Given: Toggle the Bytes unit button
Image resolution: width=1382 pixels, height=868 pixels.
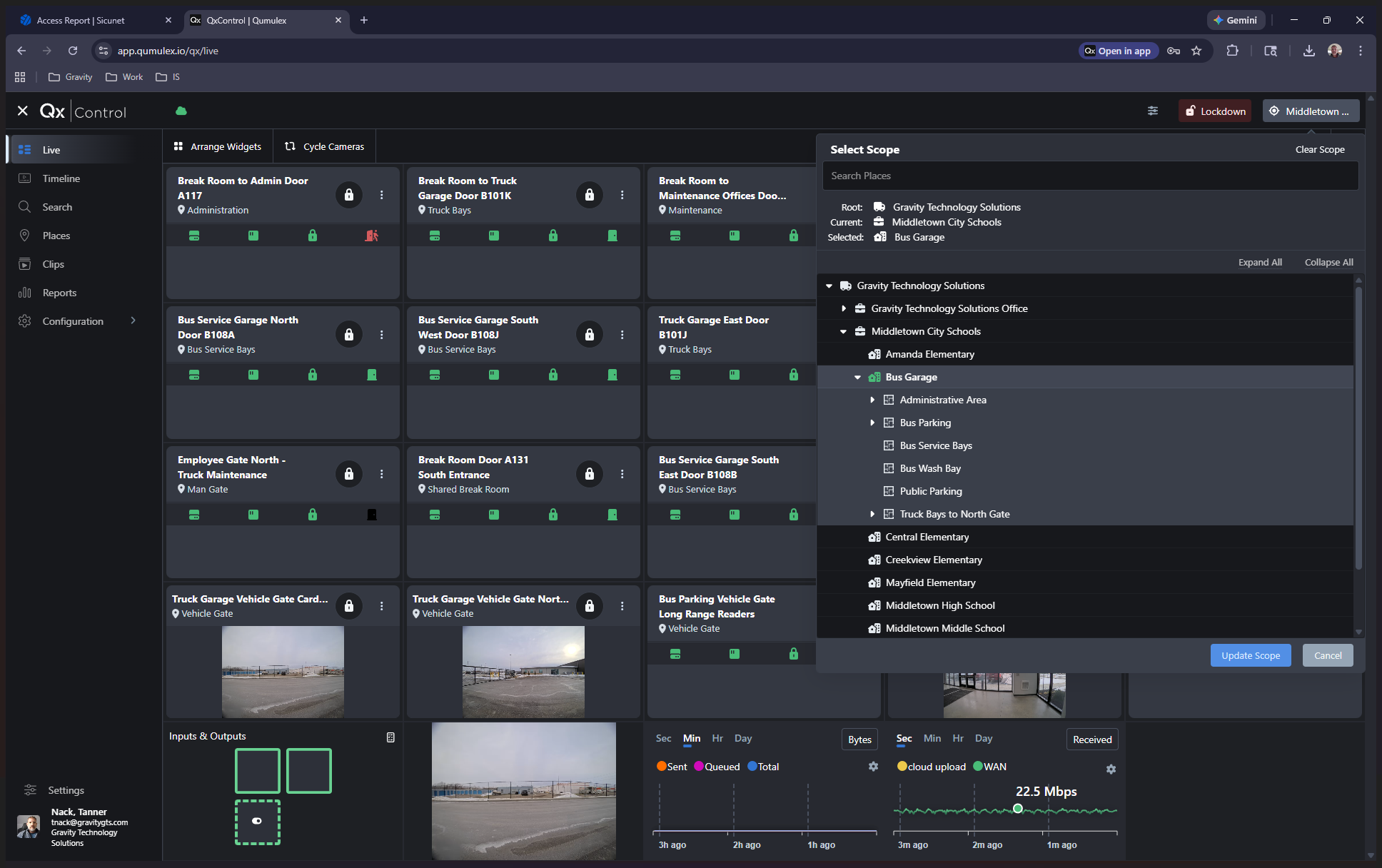Looking at the screenshot, I should click(859, 740).
